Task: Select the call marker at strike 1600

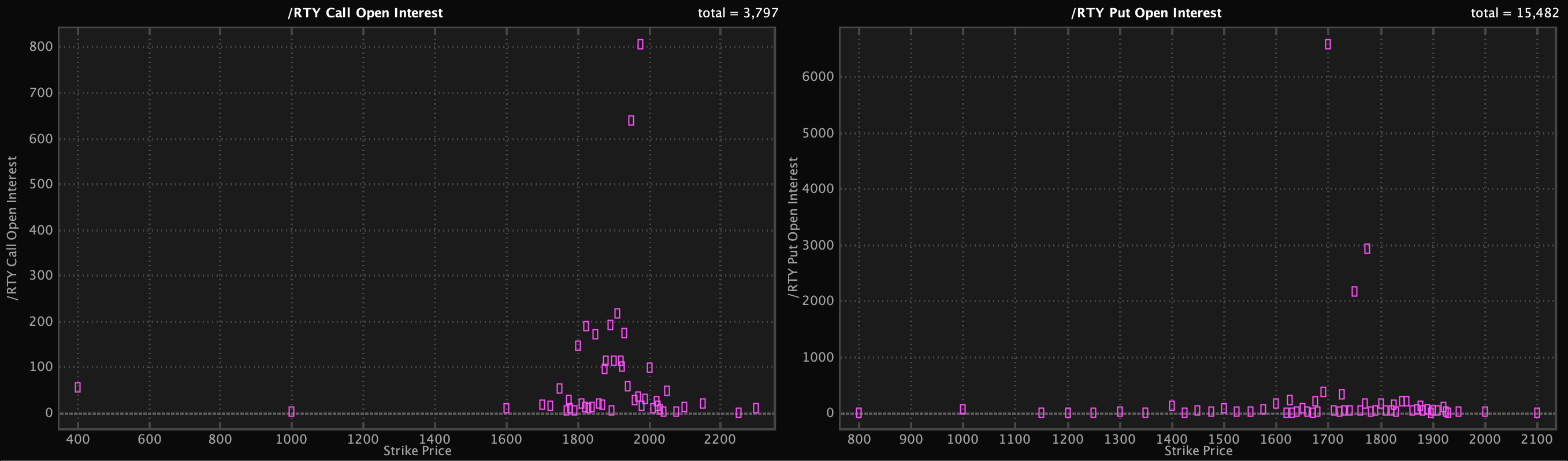Action: [507, 408]
